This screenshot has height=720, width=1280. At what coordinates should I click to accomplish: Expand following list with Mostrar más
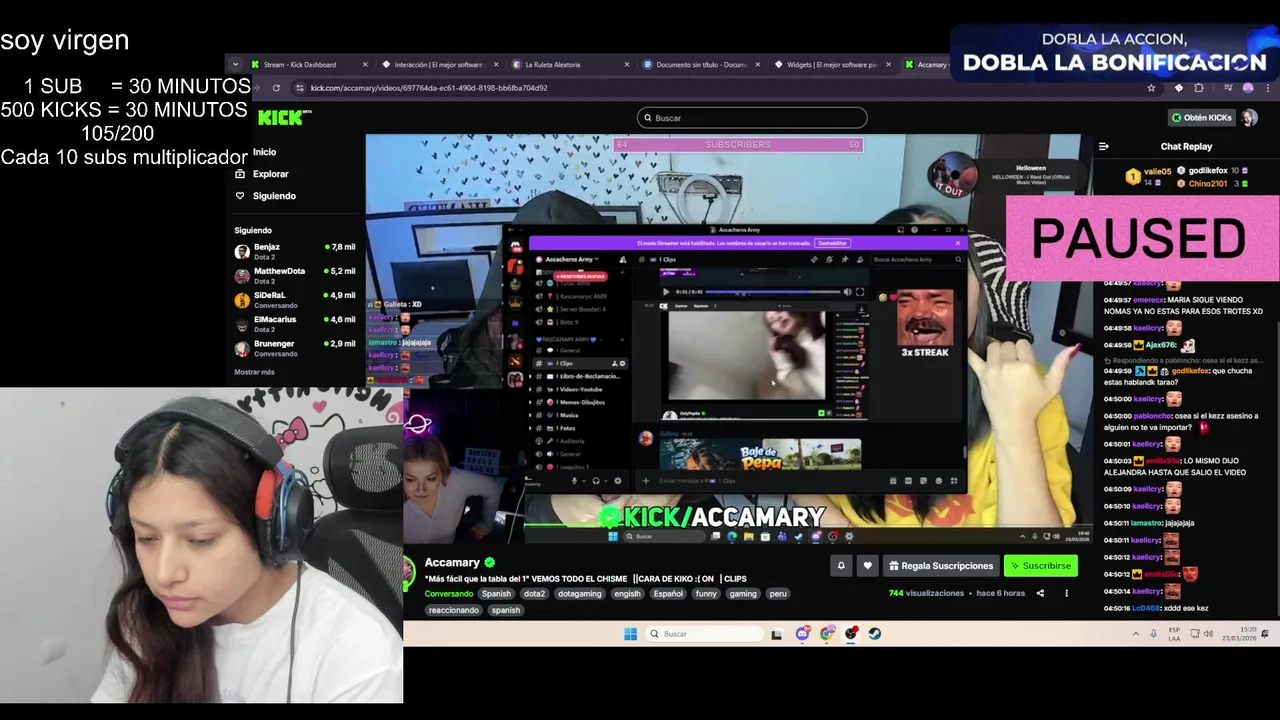click(254, 372)
